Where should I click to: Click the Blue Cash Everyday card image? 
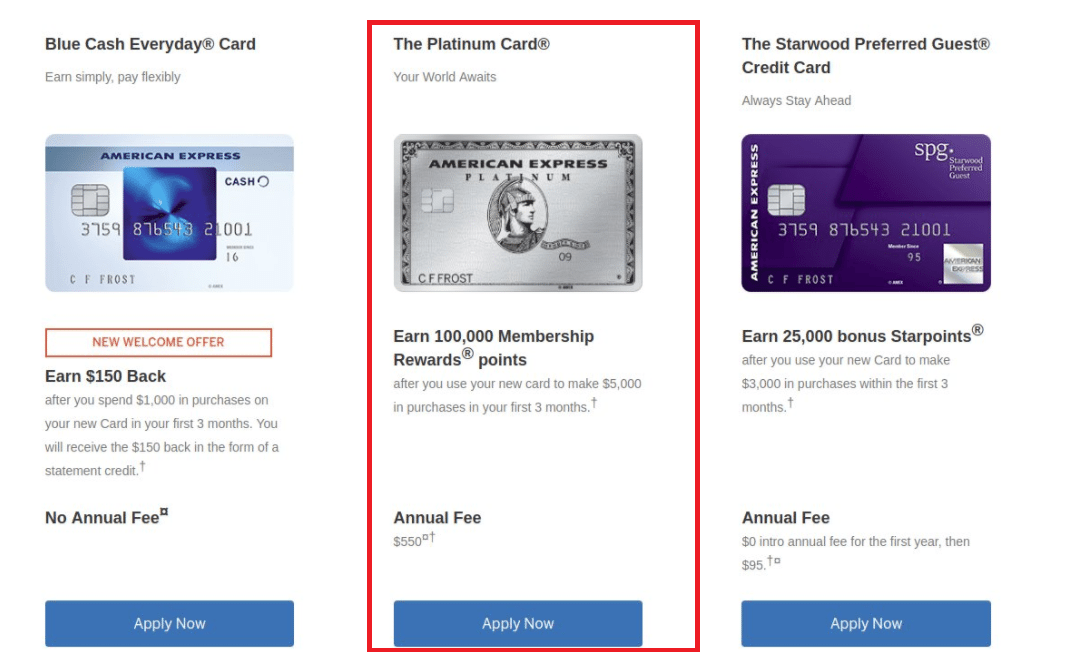click(x=169, y=213)
